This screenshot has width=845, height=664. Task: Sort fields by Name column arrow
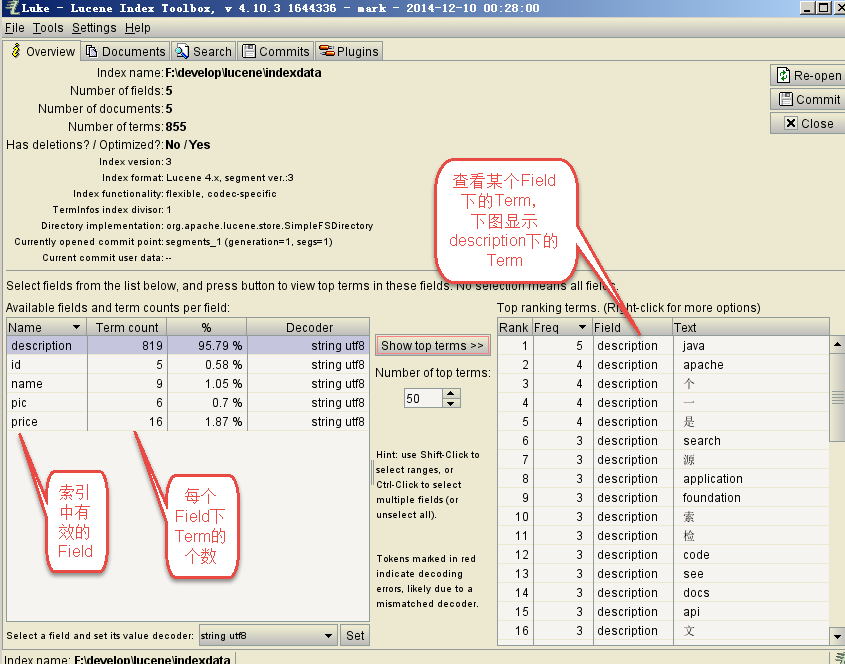point(76,327)
